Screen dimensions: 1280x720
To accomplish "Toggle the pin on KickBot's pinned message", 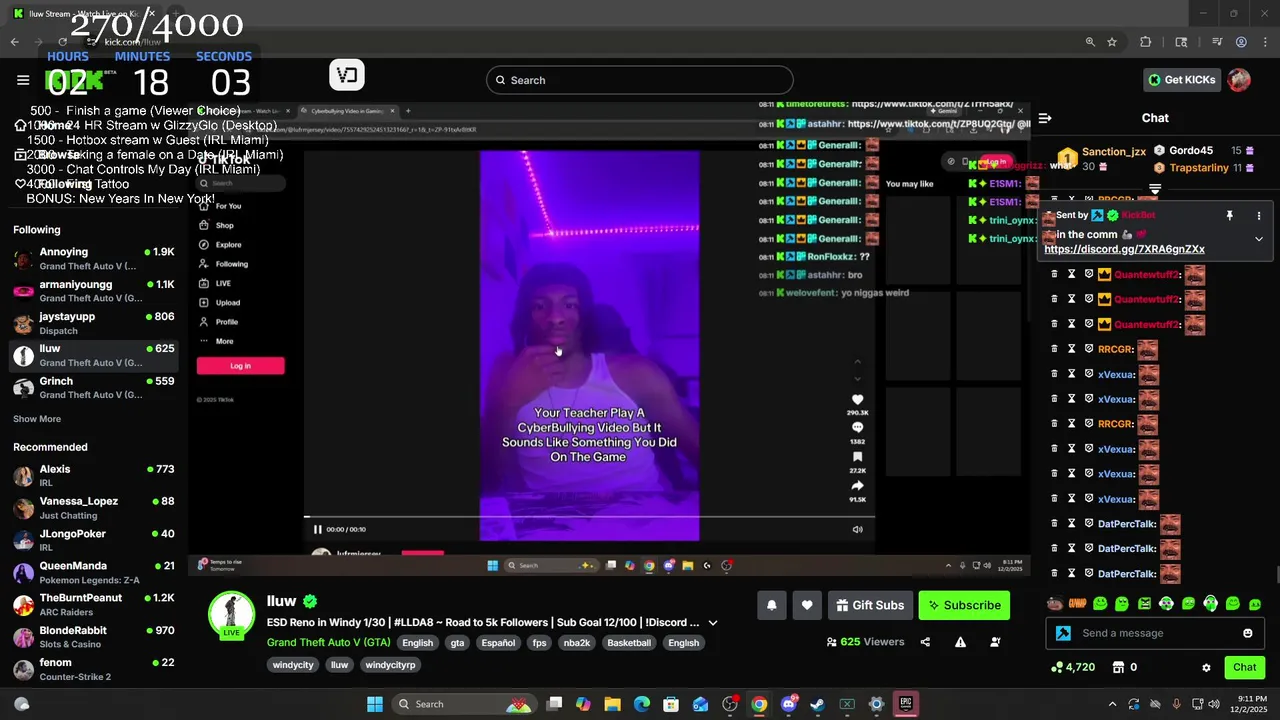I will [x=1229, y=215].
